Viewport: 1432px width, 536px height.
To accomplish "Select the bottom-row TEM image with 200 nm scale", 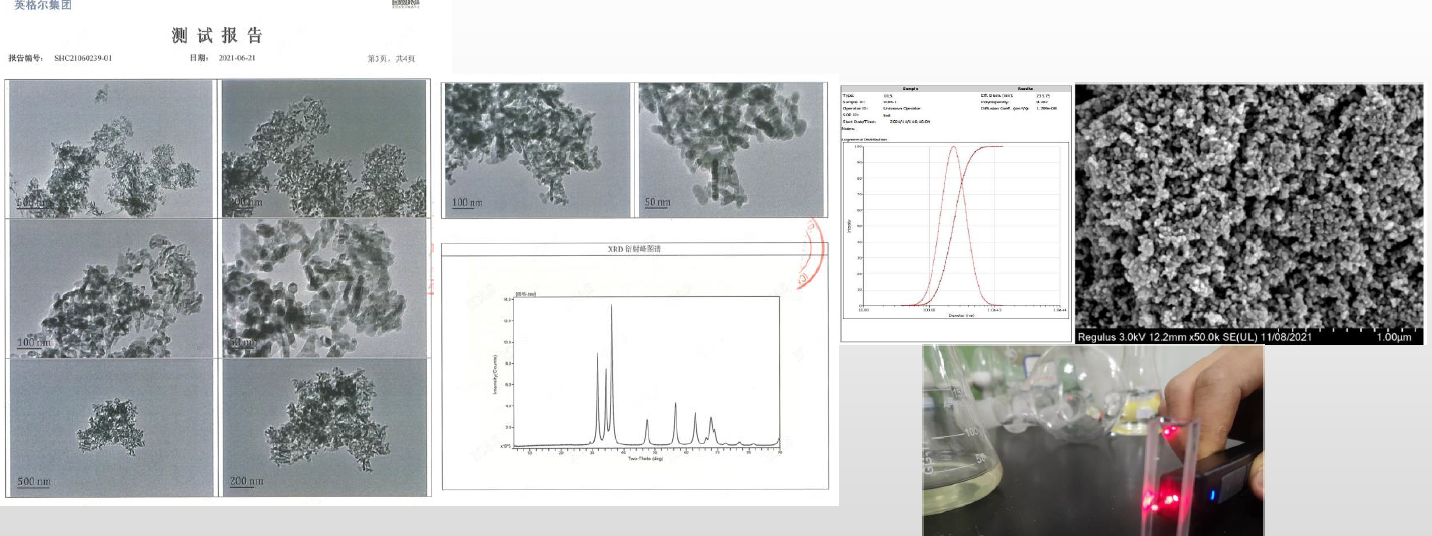I will (323, 427).
